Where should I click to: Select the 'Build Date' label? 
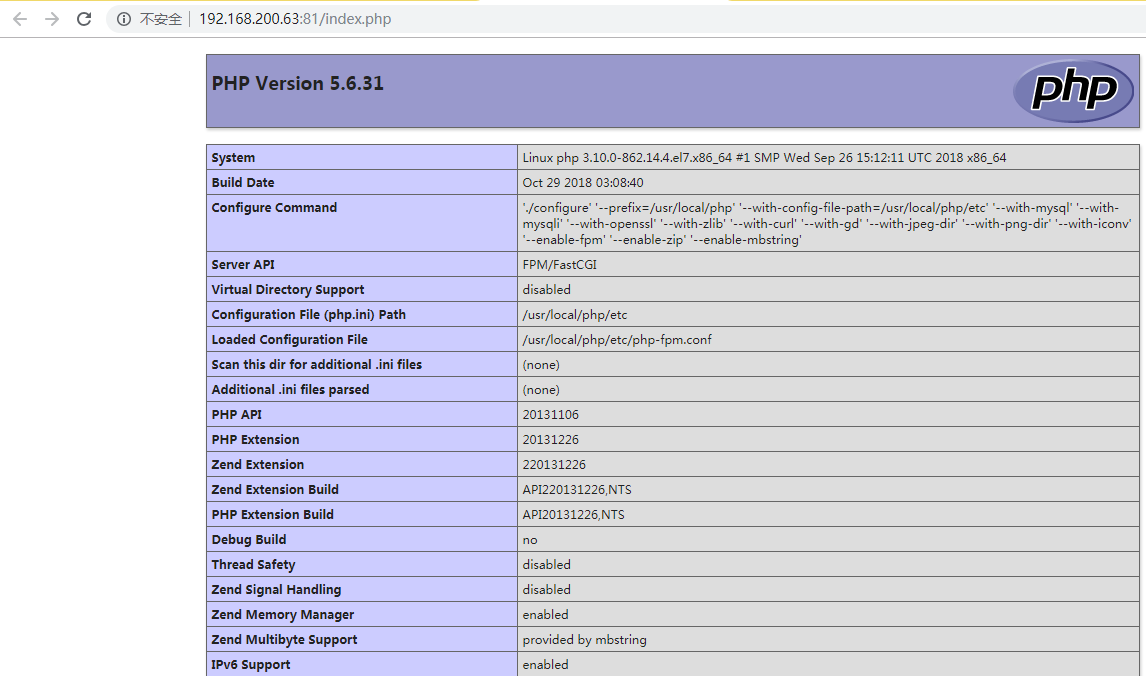(243, 182)
